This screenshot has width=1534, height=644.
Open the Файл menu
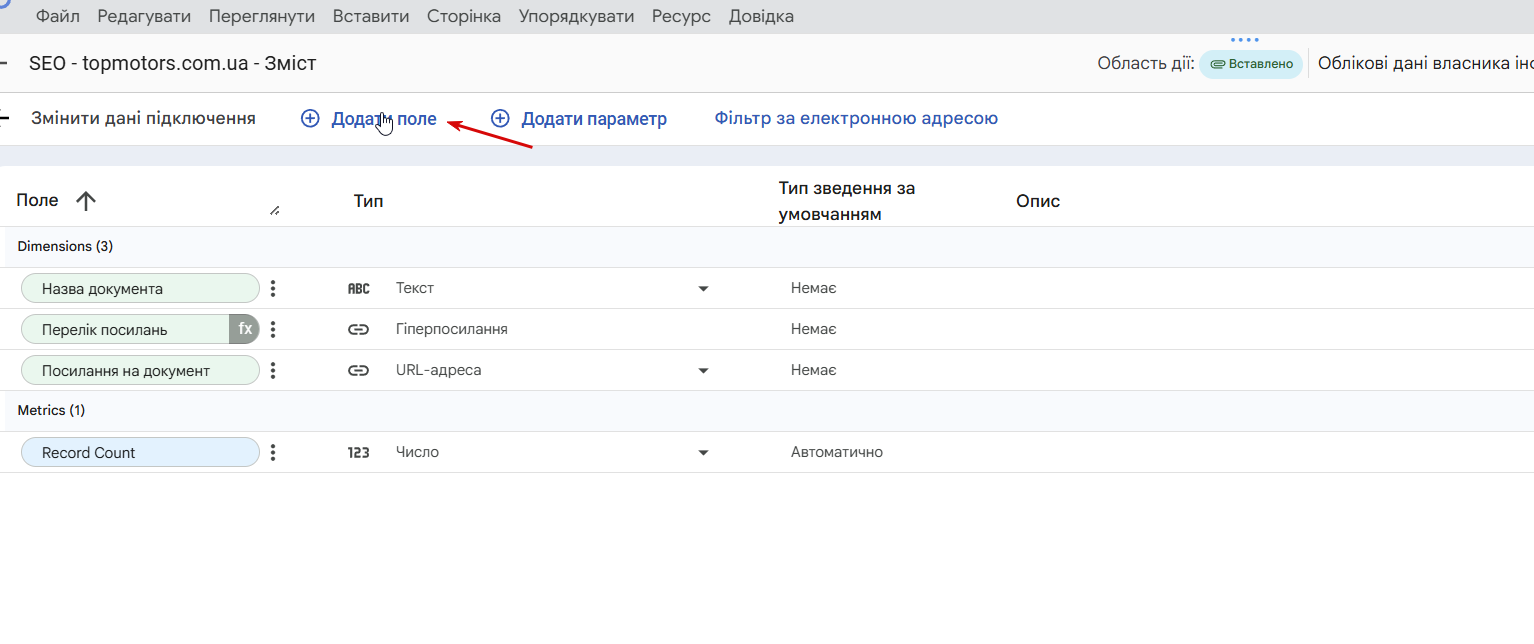(x=58, y=16)
